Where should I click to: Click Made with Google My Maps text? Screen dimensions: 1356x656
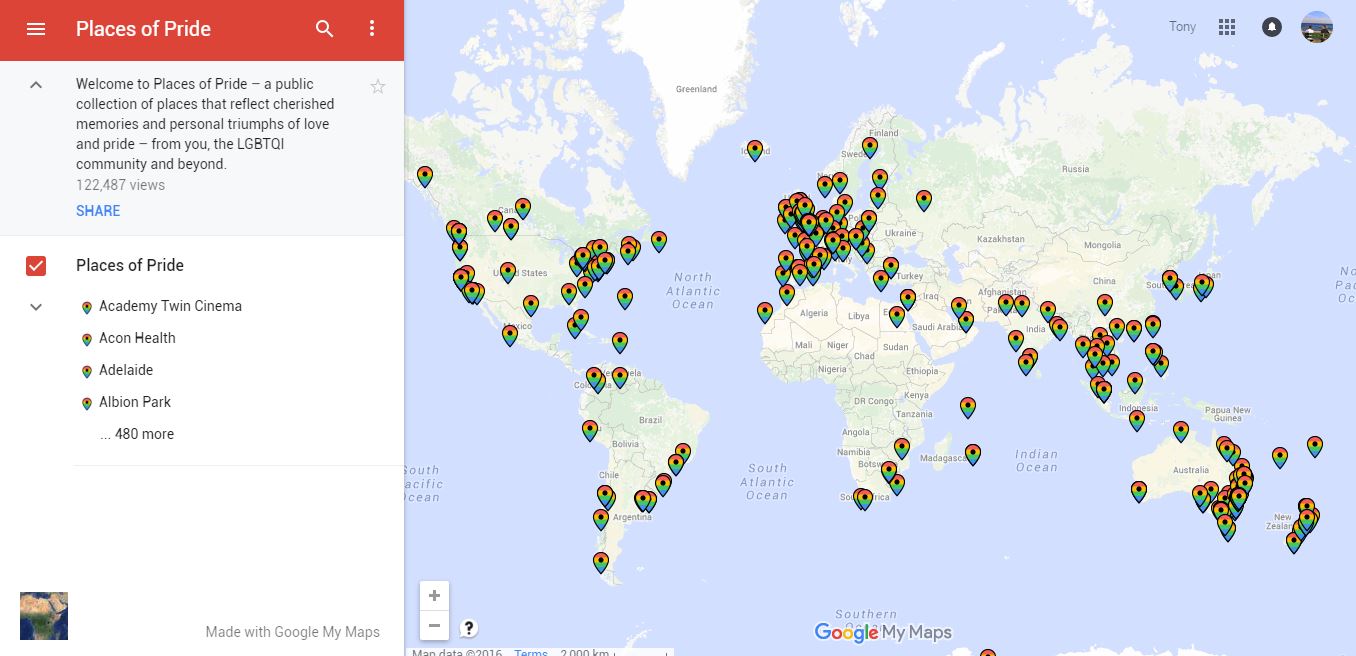[293, 631]
